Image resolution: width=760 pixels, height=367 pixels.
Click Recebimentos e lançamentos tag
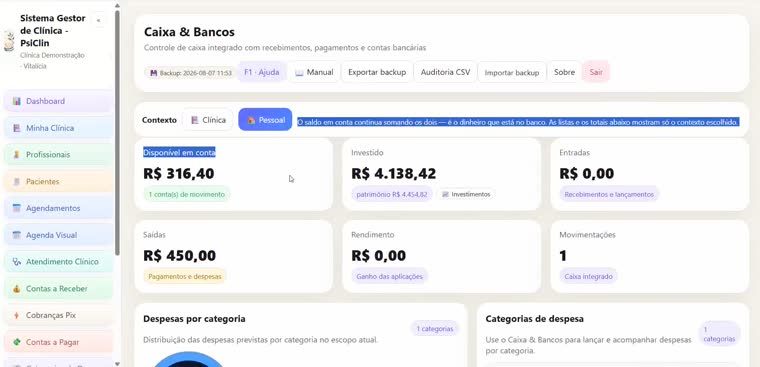609,194
